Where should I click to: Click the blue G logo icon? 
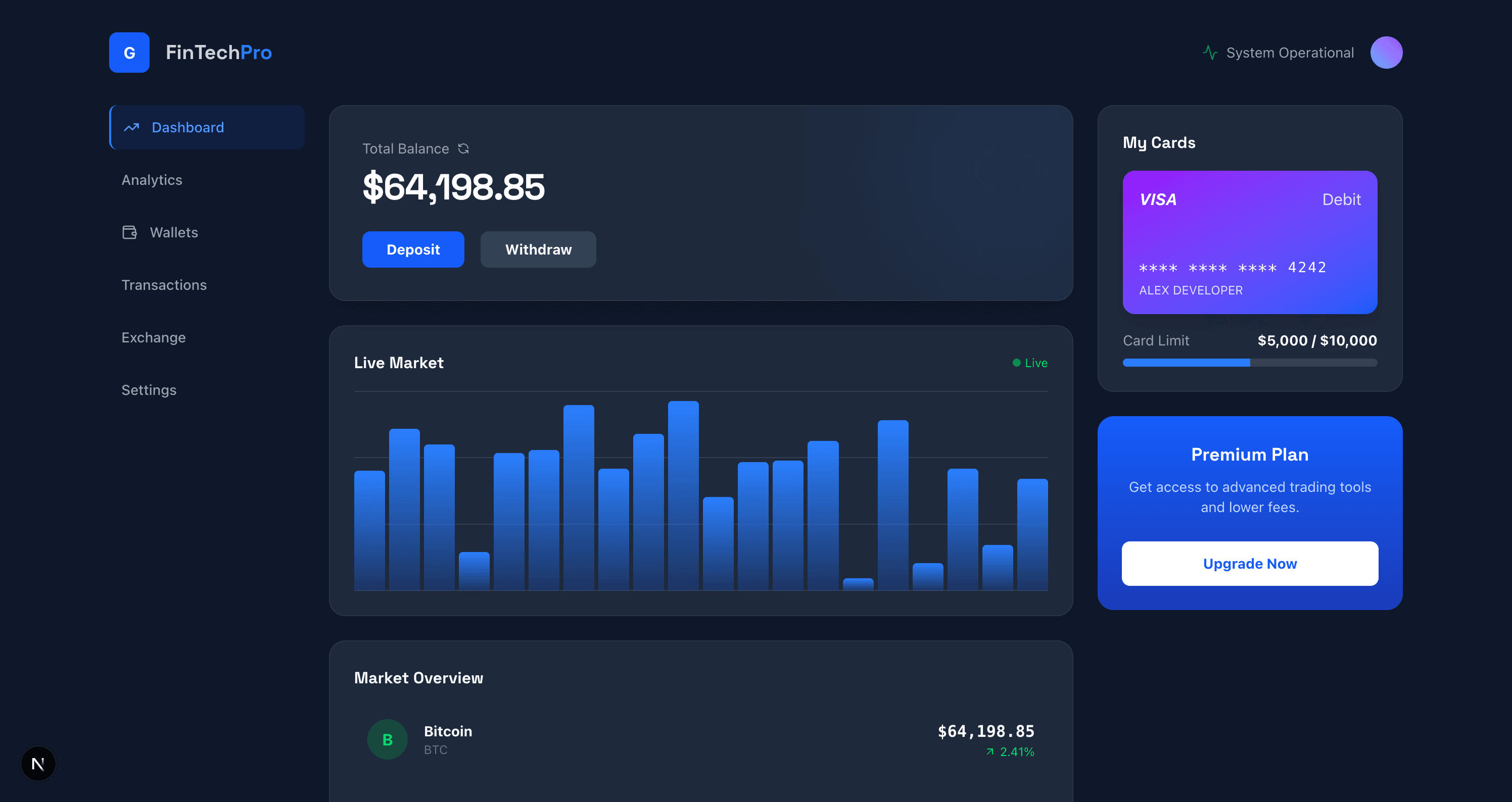tap(129, 53)
